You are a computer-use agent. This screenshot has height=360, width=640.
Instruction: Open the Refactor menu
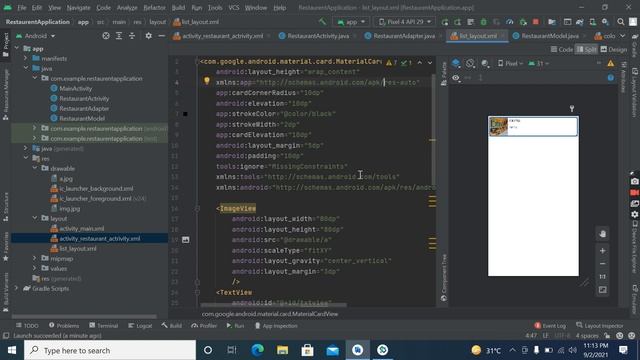154,7
